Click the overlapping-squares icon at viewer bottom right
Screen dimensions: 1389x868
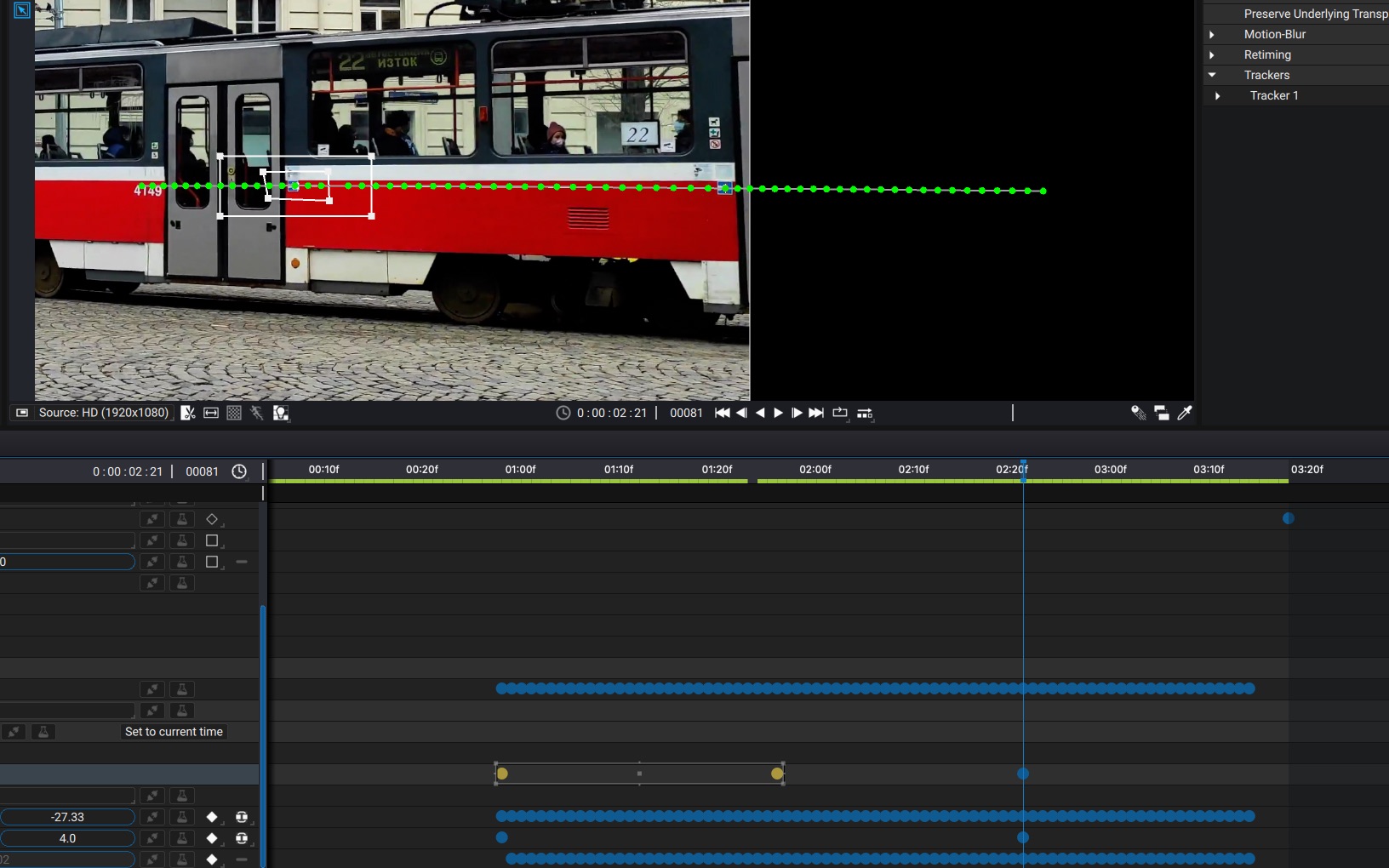(1162, 413)
